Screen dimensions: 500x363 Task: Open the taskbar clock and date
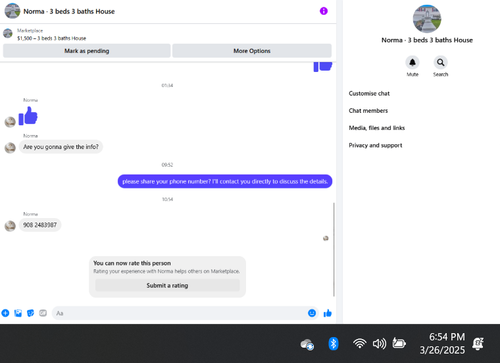[x=442, y=344]
